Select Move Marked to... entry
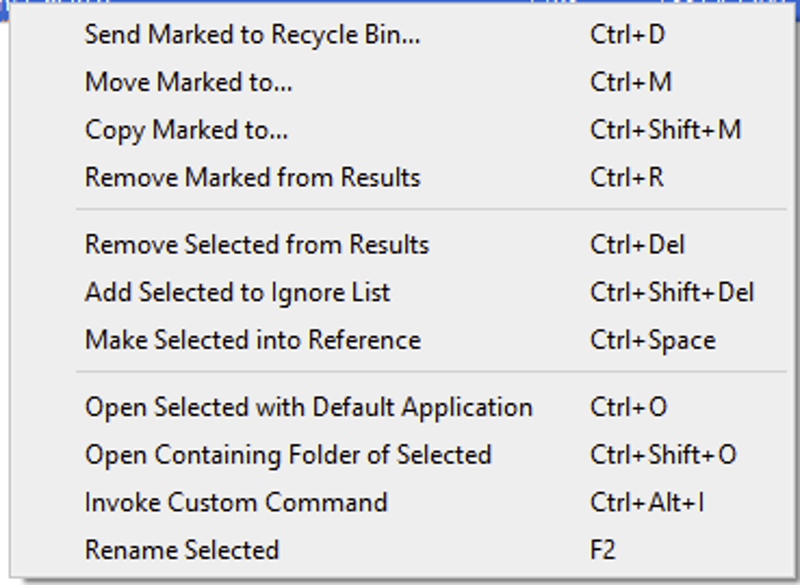Image resolution: width=800 pixels, height=585 pixels. [401, 82]
